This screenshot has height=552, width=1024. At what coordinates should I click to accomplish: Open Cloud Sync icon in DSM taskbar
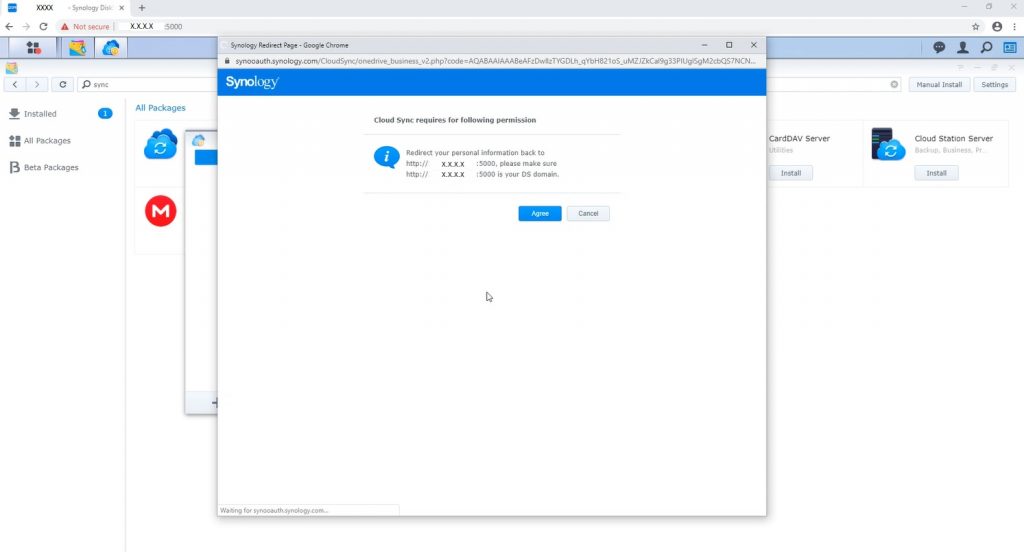coord(111,48)
